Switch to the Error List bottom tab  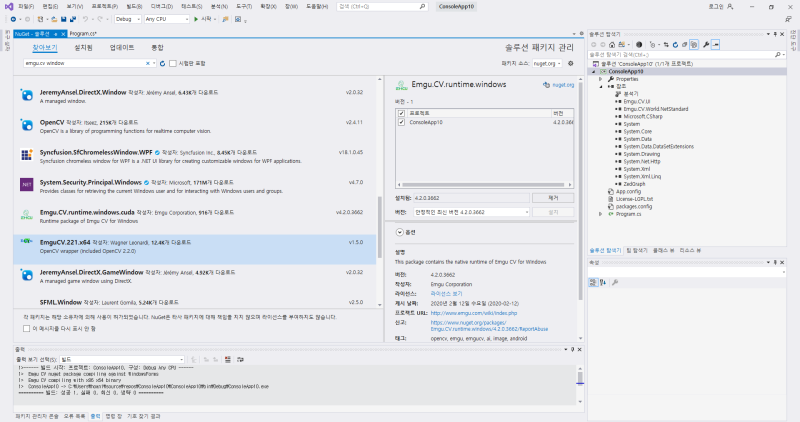point(74,416)
